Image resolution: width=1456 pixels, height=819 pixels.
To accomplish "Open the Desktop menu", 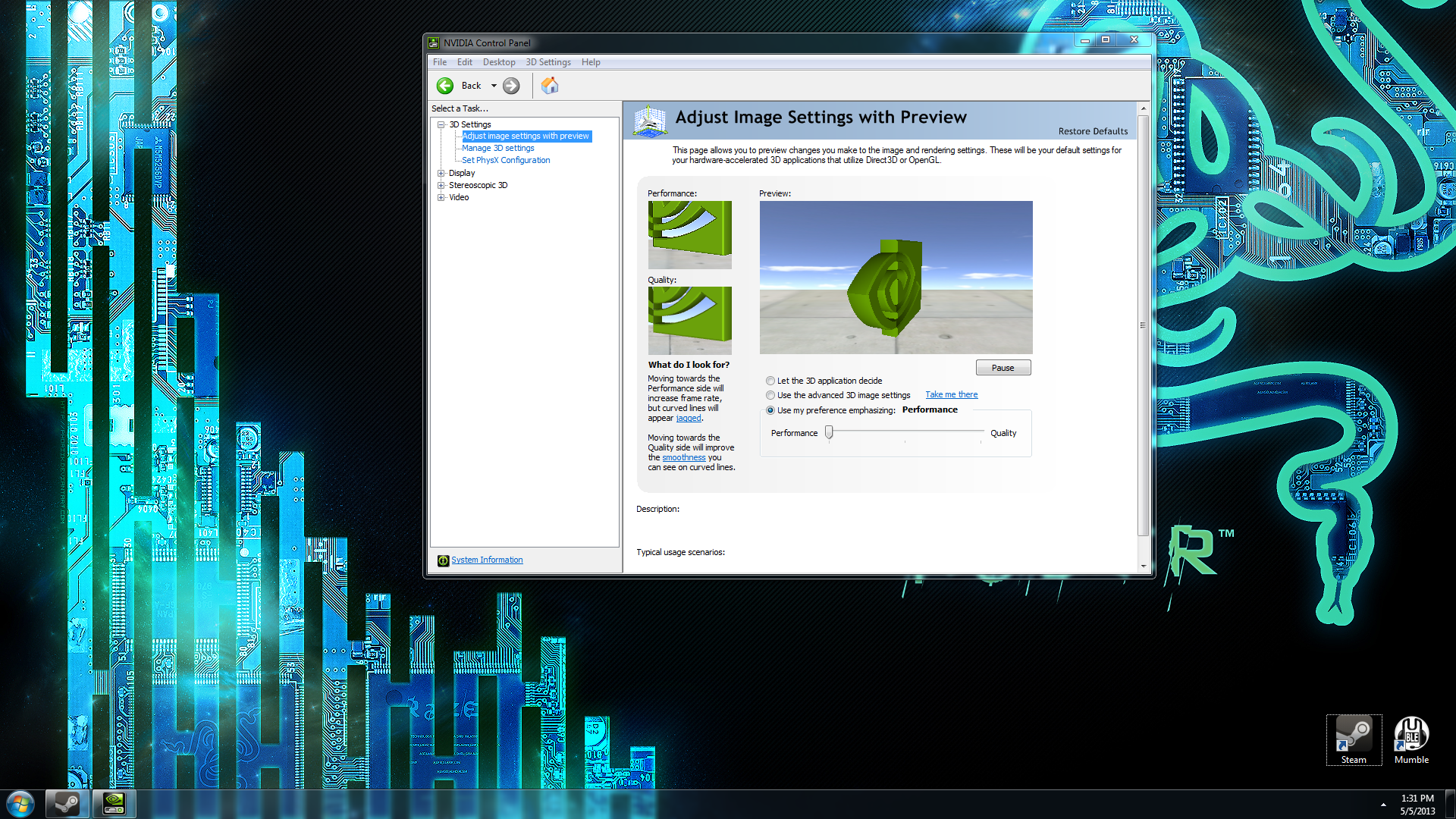I will tap(498, 62).
